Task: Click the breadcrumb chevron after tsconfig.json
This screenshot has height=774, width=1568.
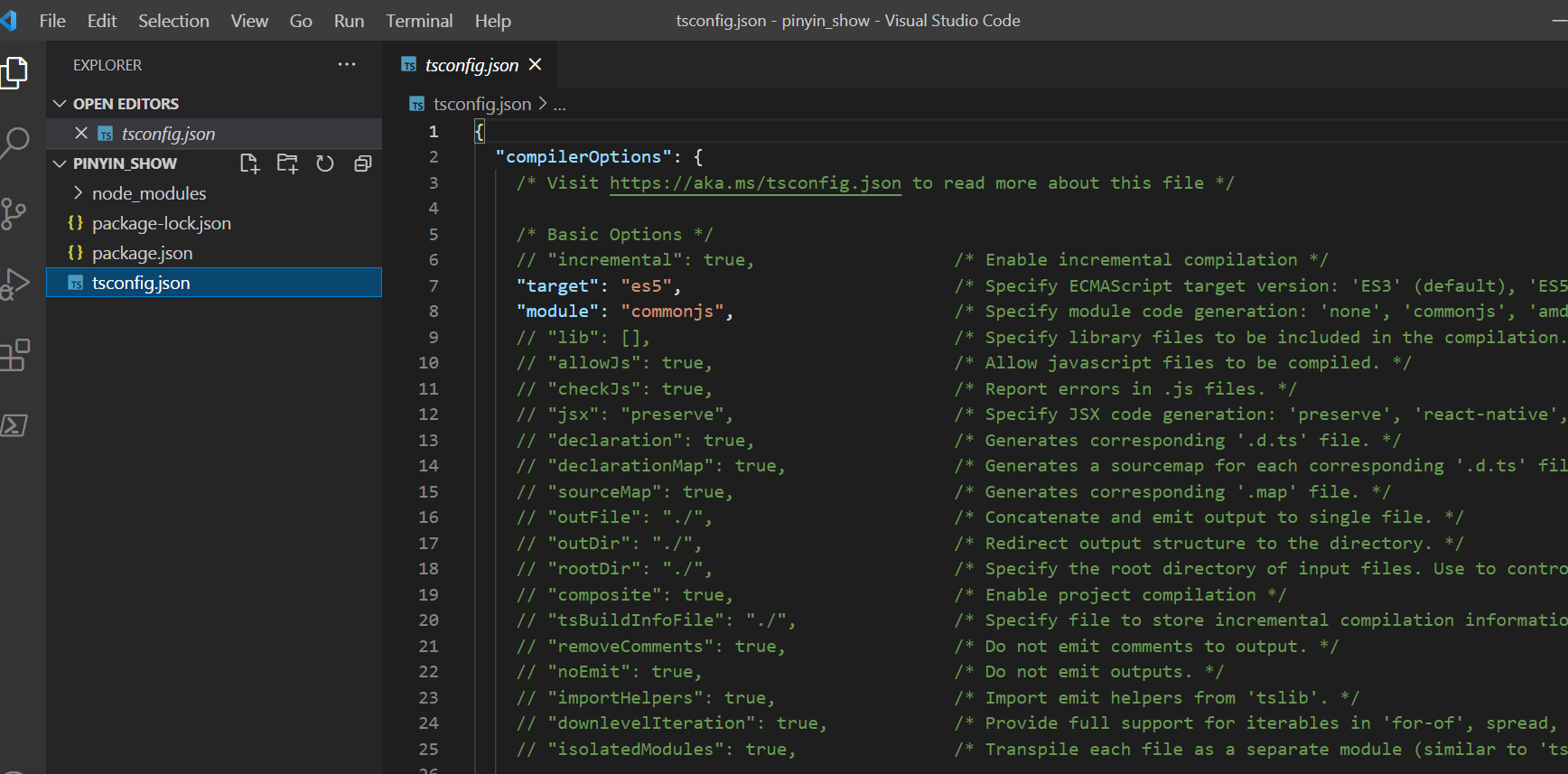Action: click(x=542, y=104)
